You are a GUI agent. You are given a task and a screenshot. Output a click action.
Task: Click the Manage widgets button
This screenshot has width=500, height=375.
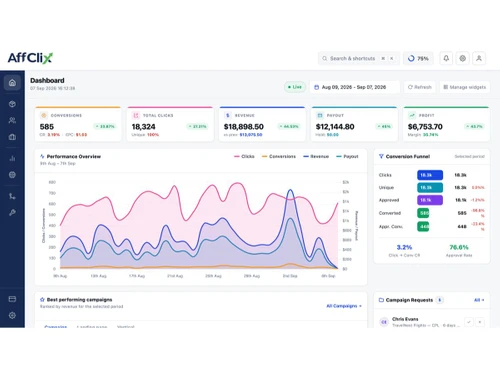coord(465,87)
